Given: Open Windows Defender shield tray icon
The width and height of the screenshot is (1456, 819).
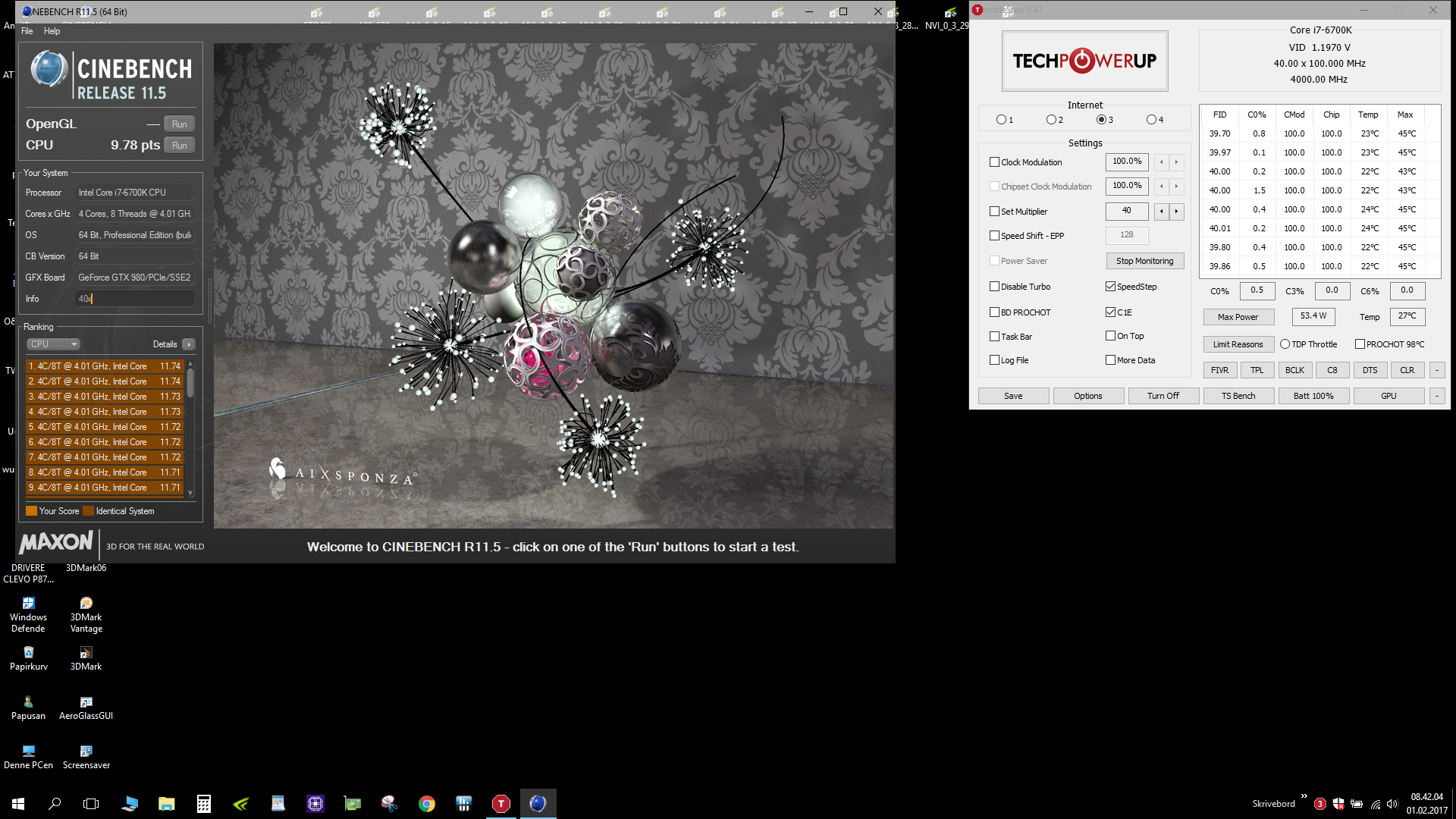Looking at the screenshot, I should pos(1338,804).
